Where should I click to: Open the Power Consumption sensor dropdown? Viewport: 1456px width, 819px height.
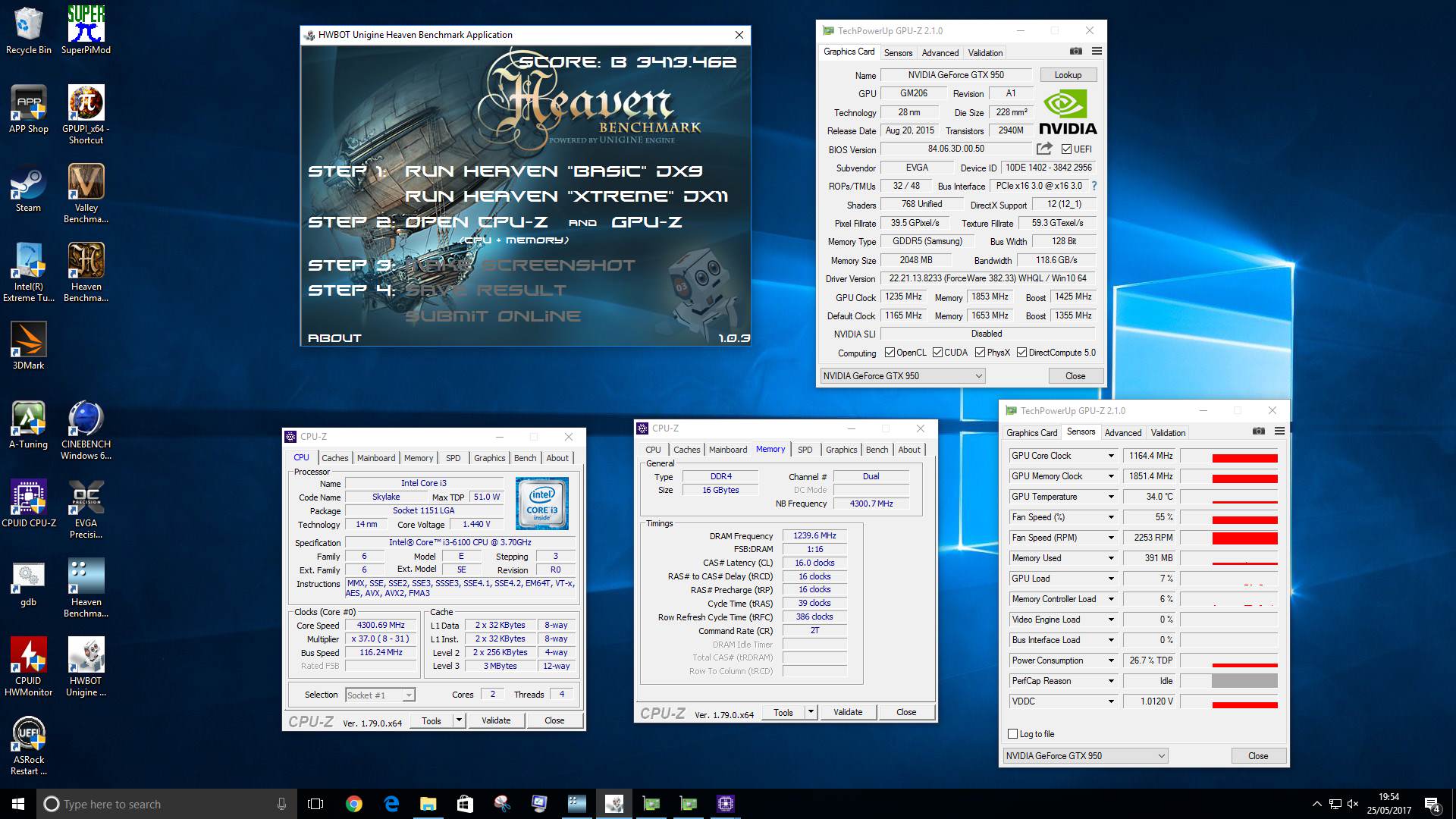tap(1111, 661)
